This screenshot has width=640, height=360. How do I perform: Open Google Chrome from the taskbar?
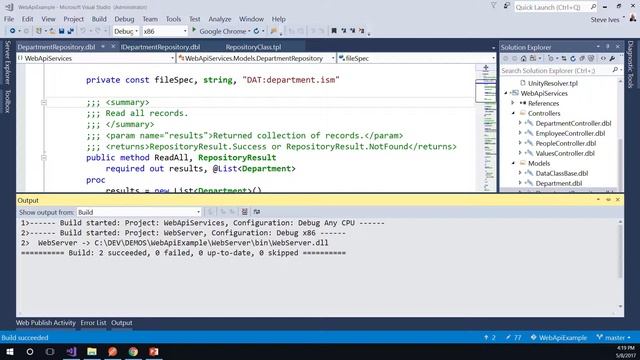click(133, 351)
